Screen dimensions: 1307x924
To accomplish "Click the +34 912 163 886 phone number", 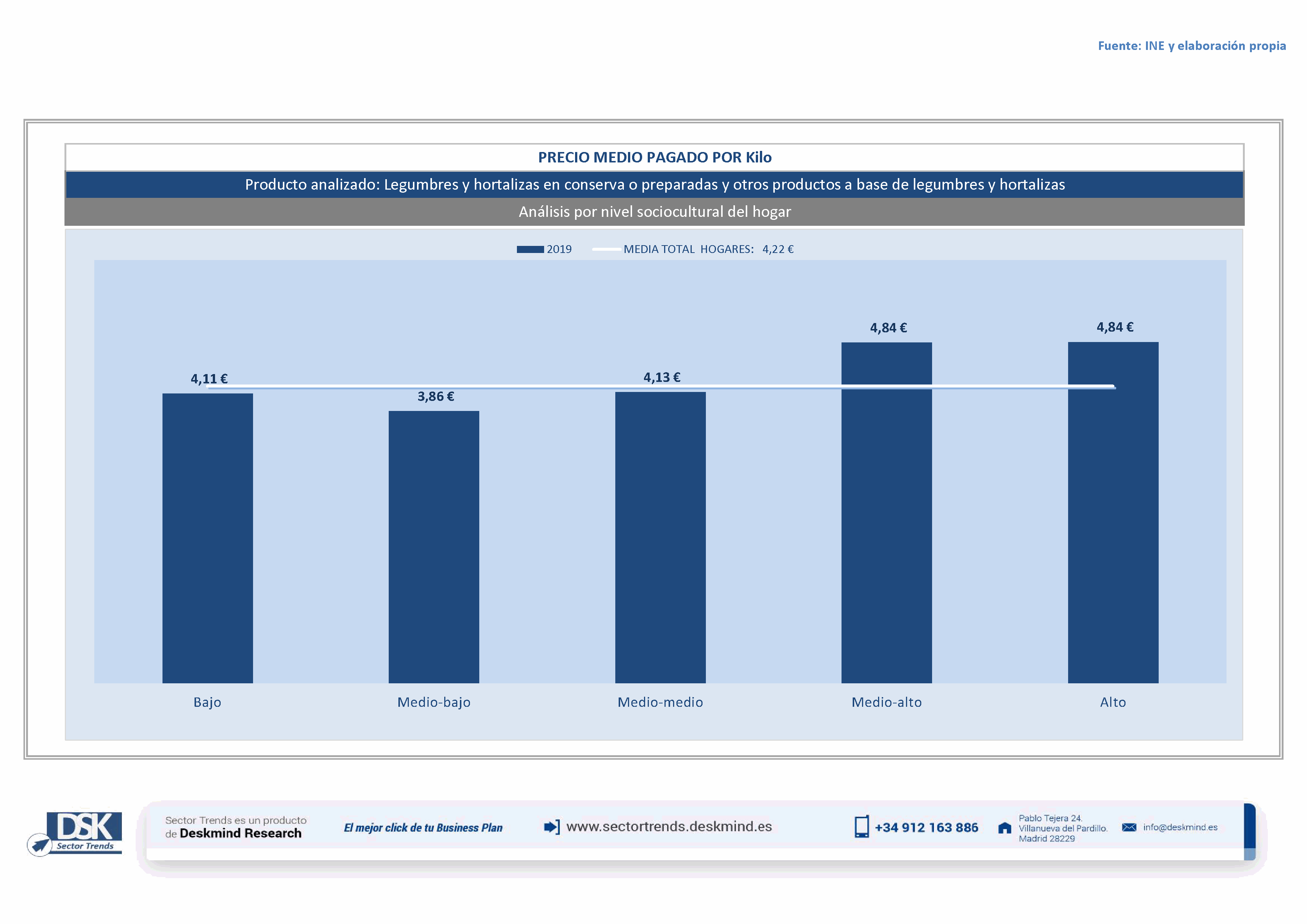I will tap(926, 828).
